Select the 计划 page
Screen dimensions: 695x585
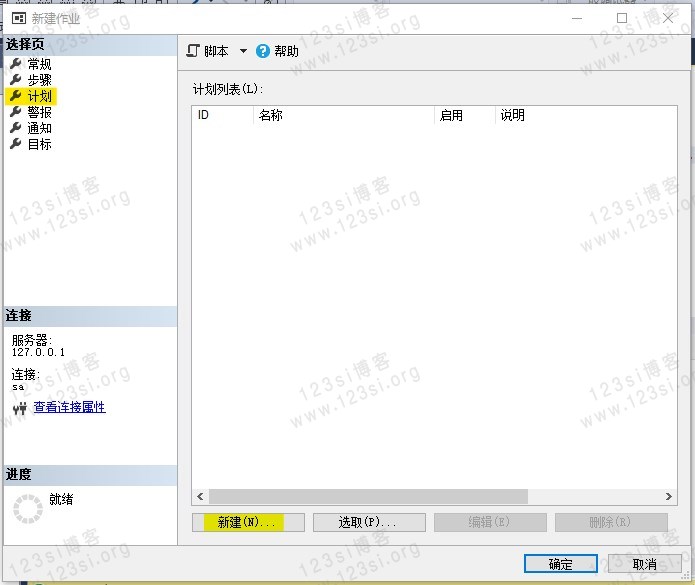click(x=39, y=96)
